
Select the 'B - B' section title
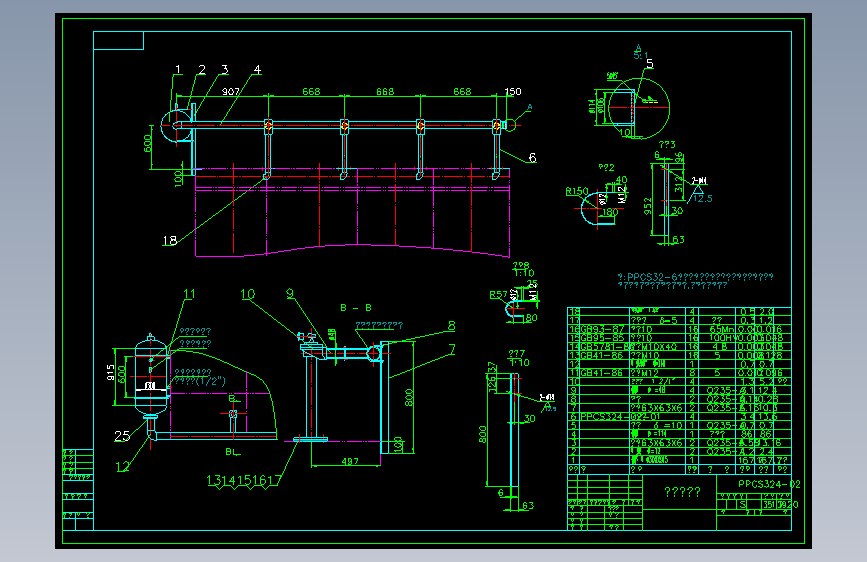(356, 308)
